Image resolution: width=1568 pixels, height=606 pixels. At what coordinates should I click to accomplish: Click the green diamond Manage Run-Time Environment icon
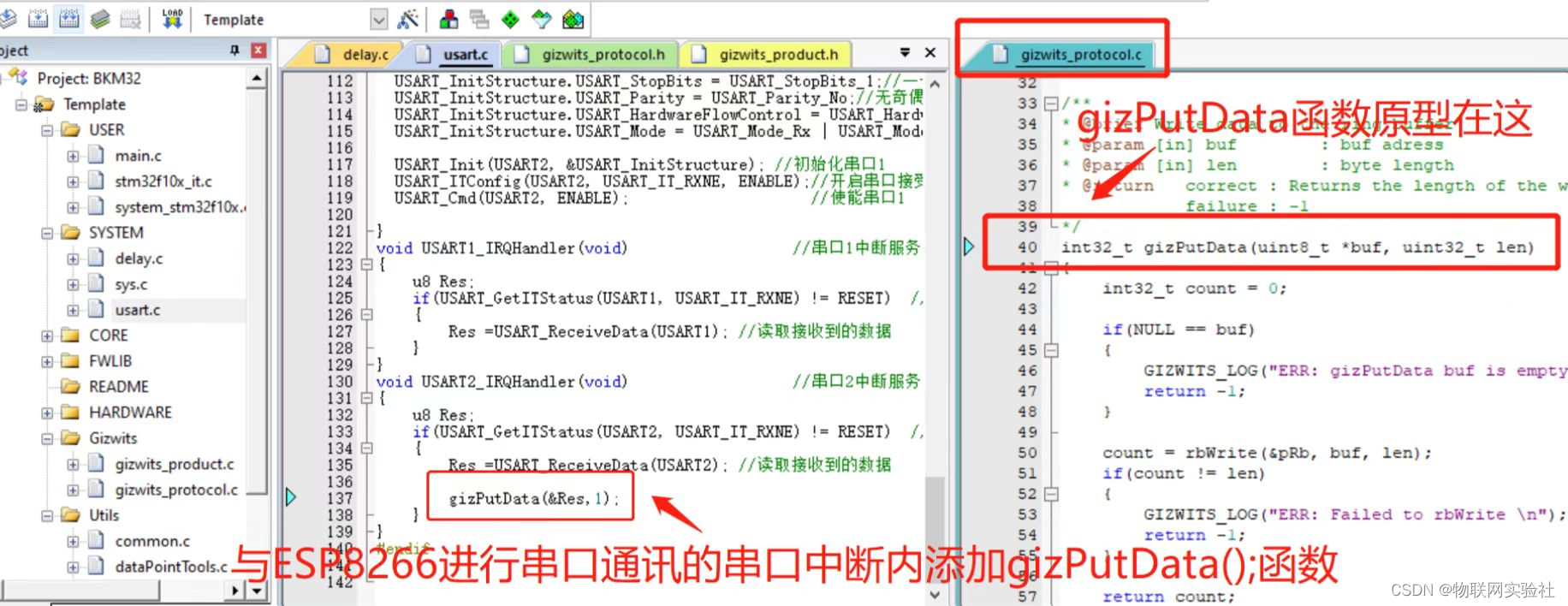pyautogui.click(x=510, y=19)
